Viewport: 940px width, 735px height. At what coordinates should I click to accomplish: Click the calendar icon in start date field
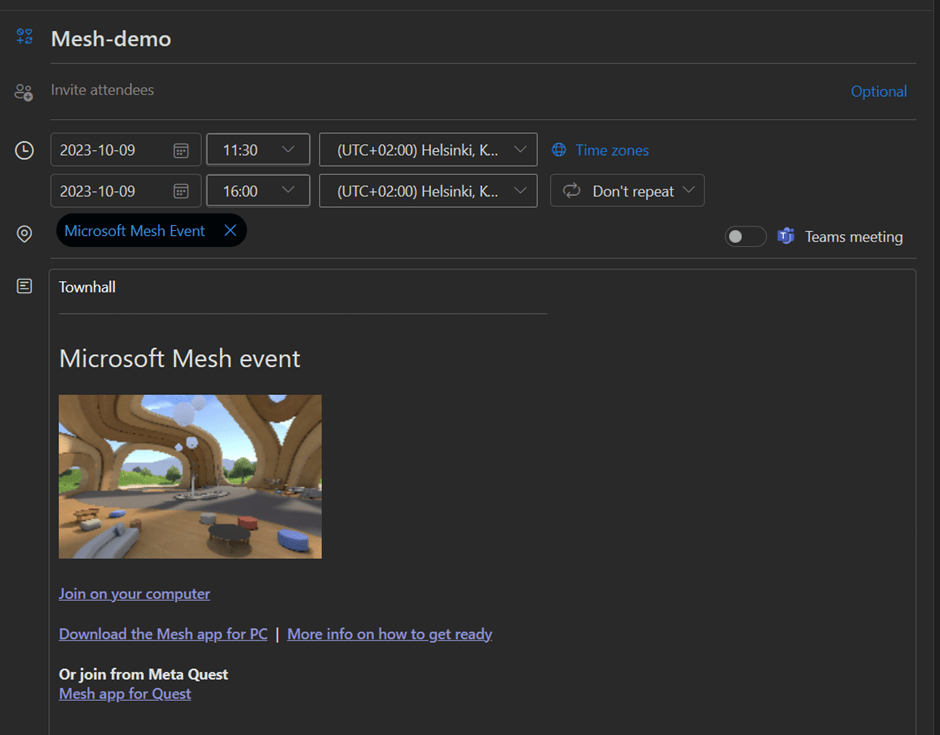tap(181, 150)
